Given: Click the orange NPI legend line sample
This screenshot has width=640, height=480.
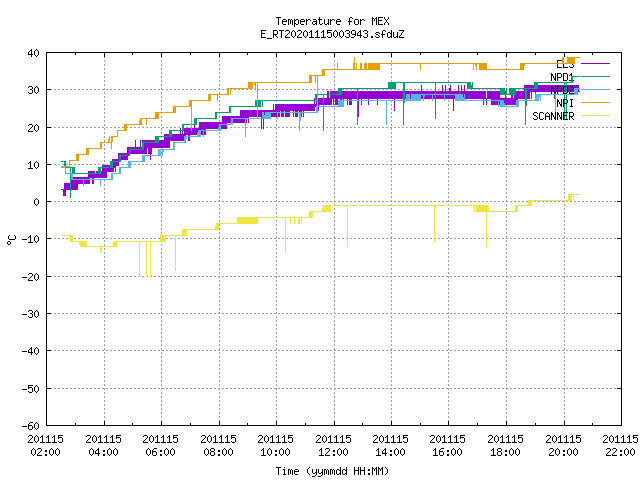Looking at the screenshot, I should (595, 102).
